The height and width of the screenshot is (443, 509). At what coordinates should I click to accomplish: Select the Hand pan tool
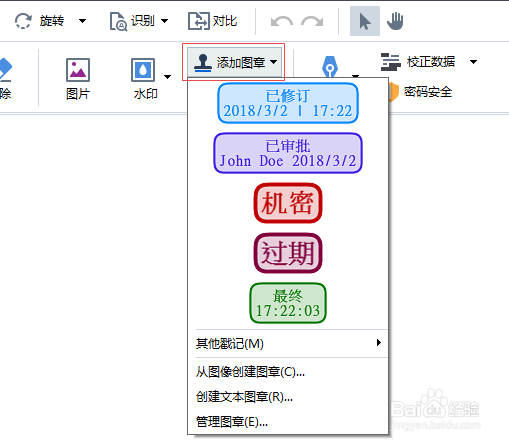pos(395,21)
